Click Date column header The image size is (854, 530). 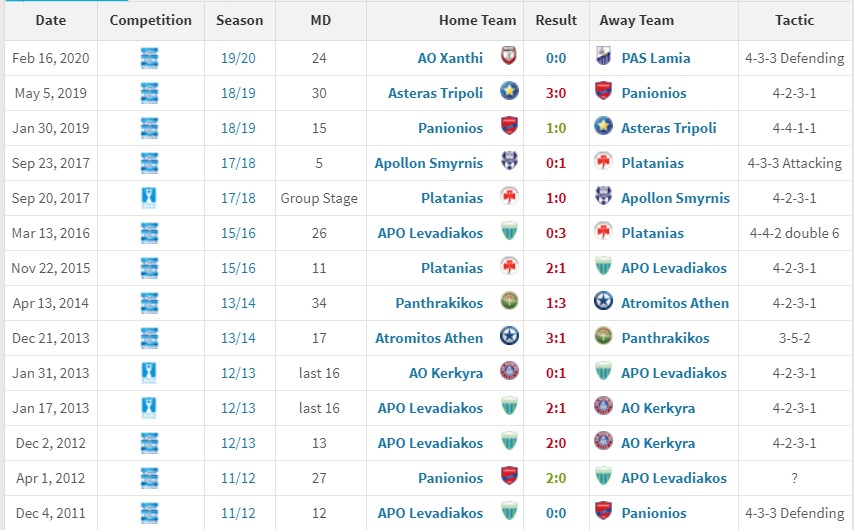click(51, 20)
